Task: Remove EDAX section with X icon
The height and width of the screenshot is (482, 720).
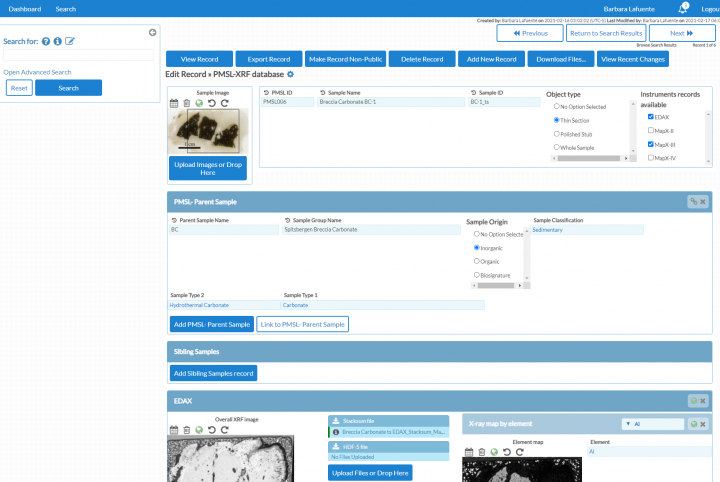Action: coord(703,401)
